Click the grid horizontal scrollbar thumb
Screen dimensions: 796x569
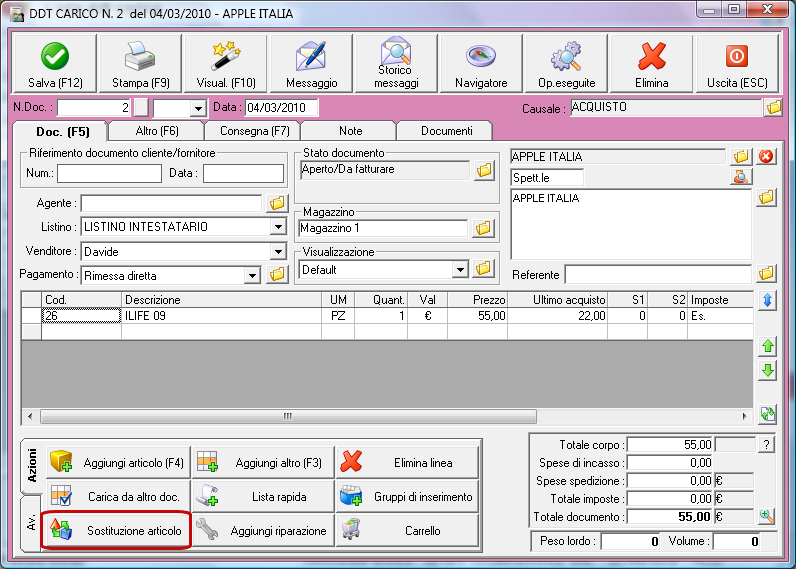coord(288,416)
